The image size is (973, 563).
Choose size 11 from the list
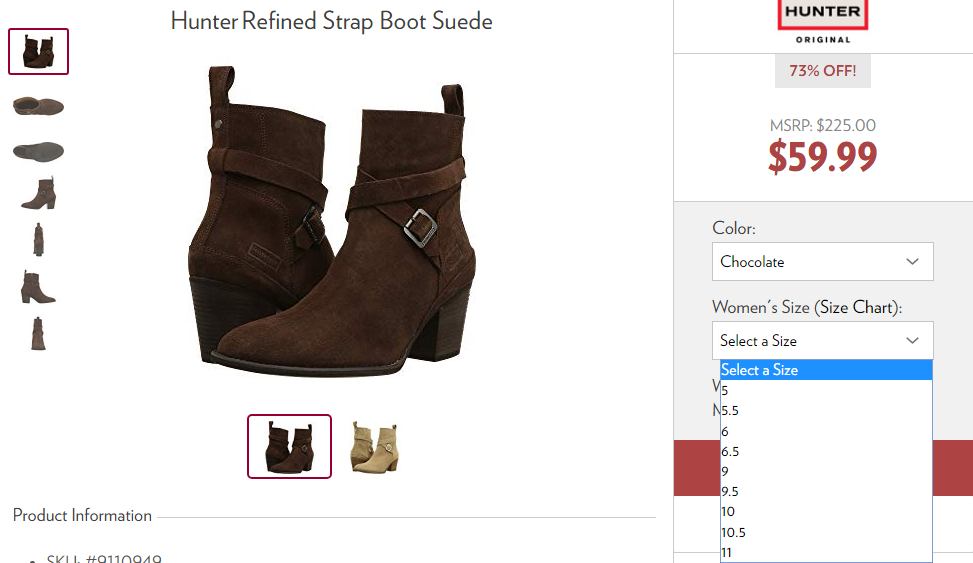(826, 552)
